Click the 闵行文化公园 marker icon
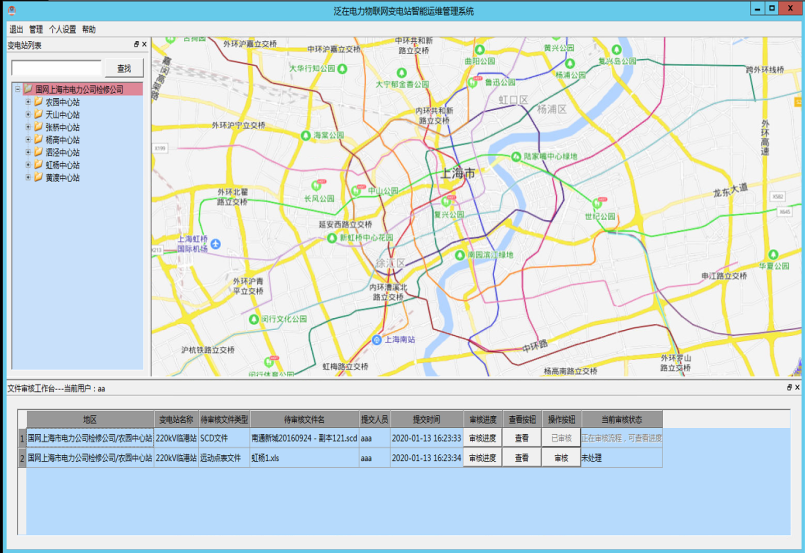Viewport: 805px width, 553px height. pos(254,319)
